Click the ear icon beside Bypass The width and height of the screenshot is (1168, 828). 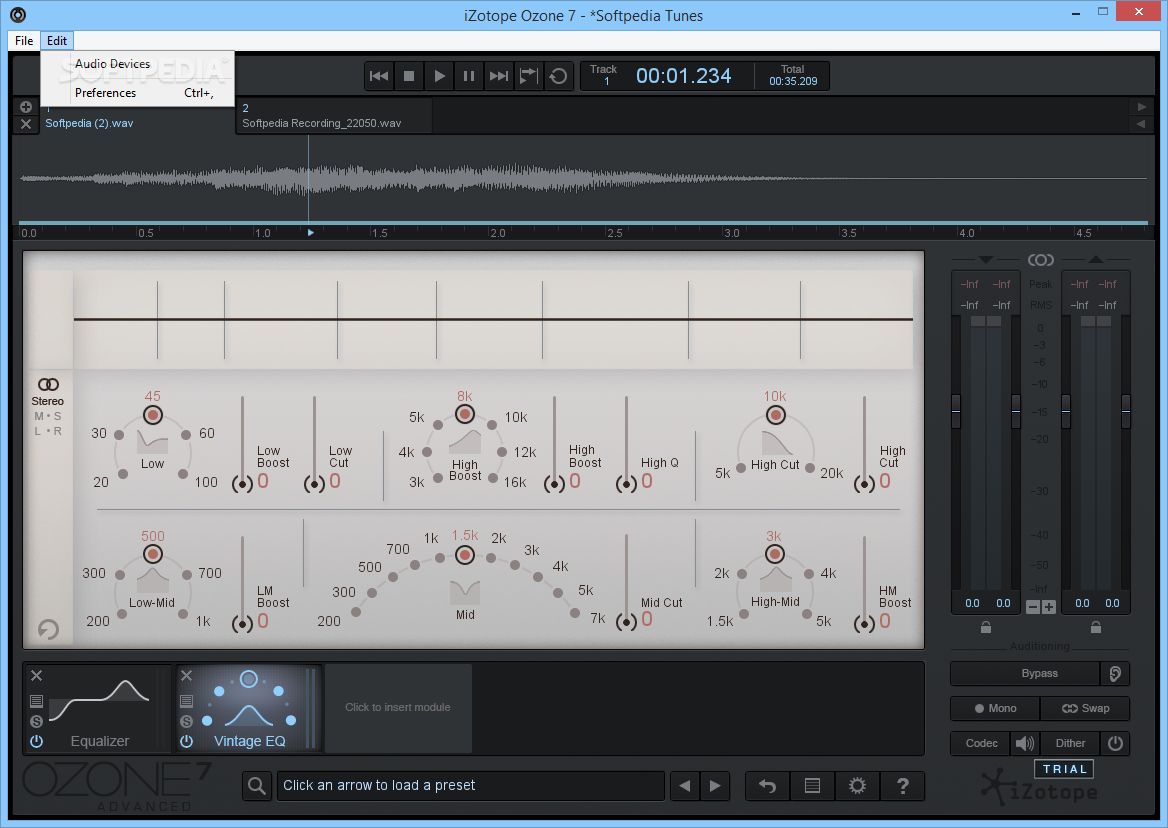pyautogui.click(x=1115, y=673)
